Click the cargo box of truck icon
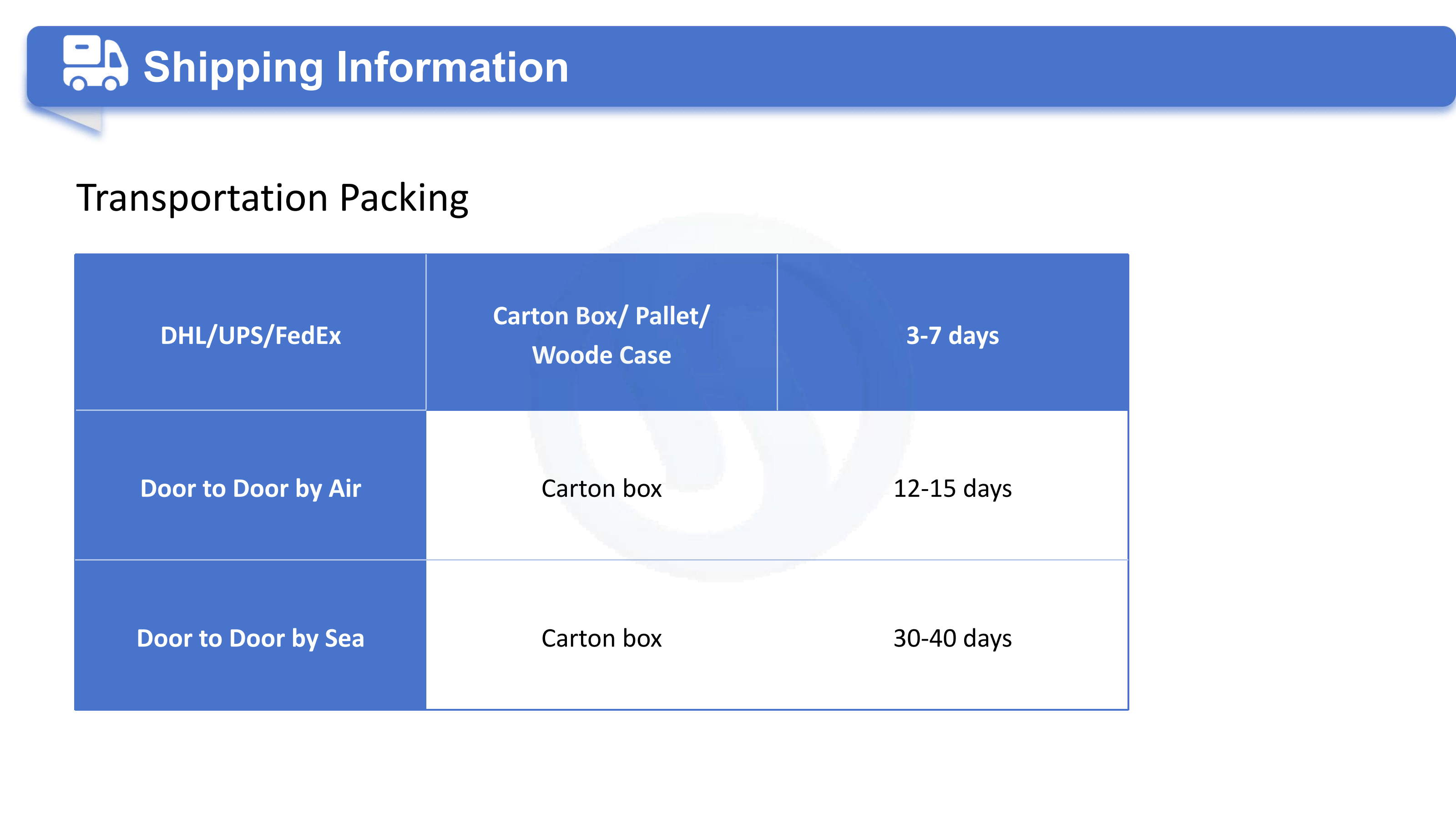Image resolution: width=1456 pixels, height=819 pixels. pos(82,51)
